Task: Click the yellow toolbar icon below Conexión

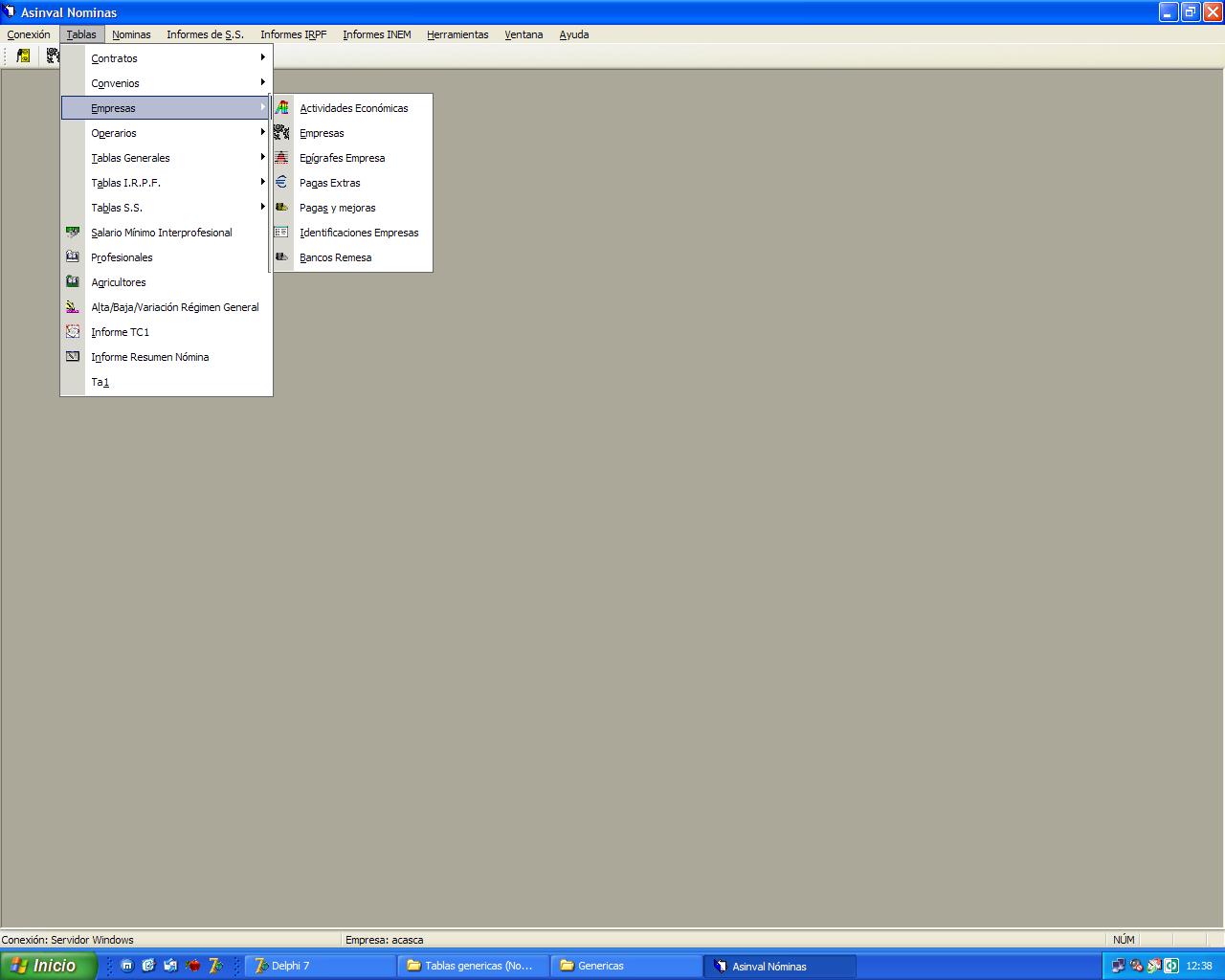Action: tap(23, 56)
